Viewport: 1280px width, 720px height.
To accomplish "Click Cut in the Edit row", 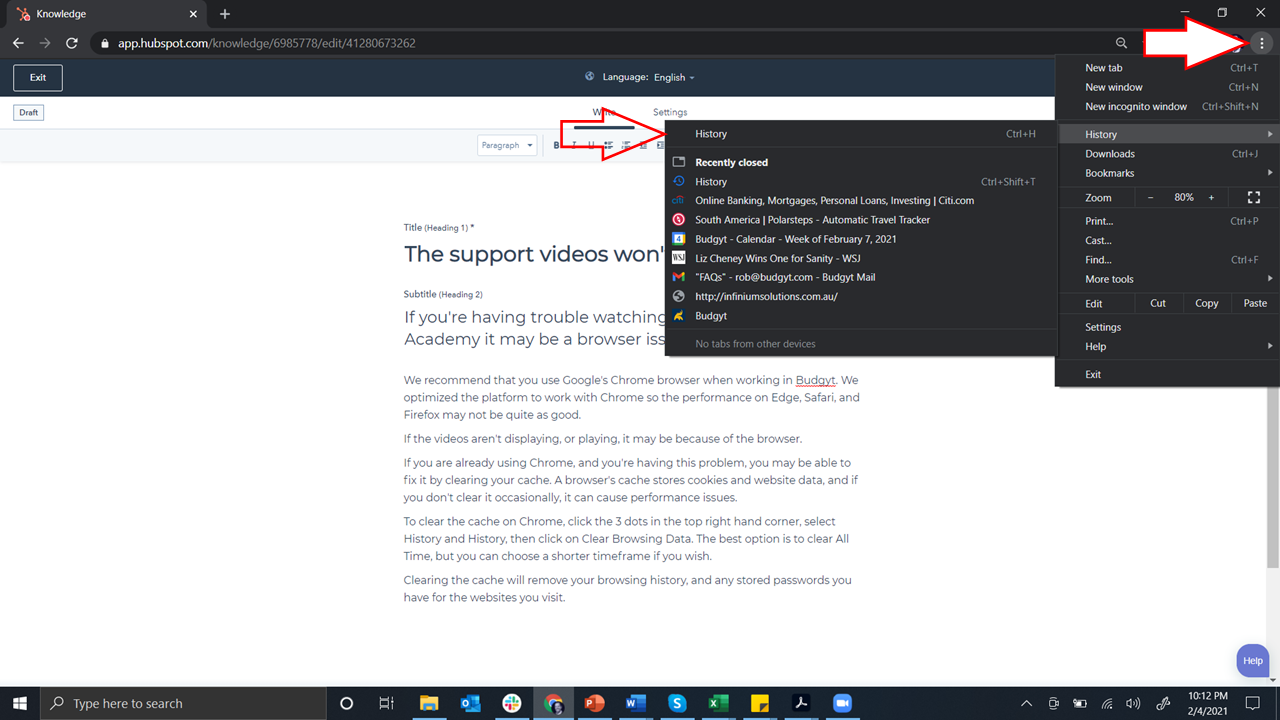I will [x=1158, y=303].
